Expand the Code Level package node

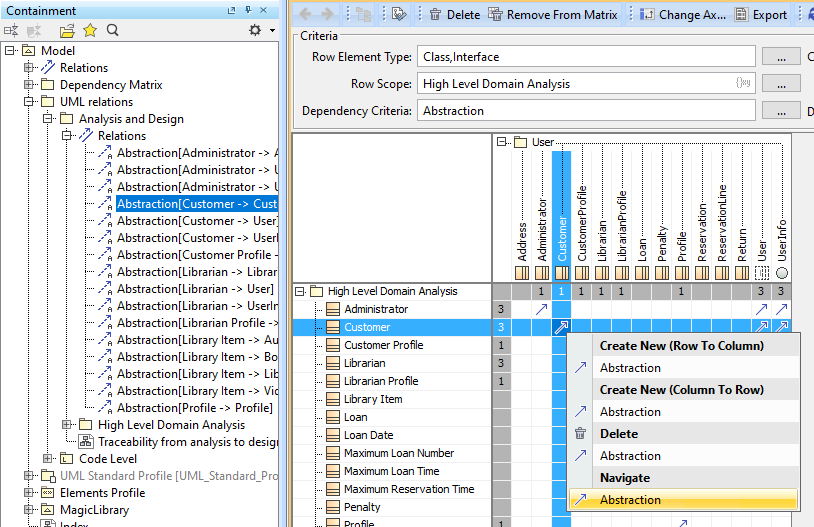click(x=47, y=459)
